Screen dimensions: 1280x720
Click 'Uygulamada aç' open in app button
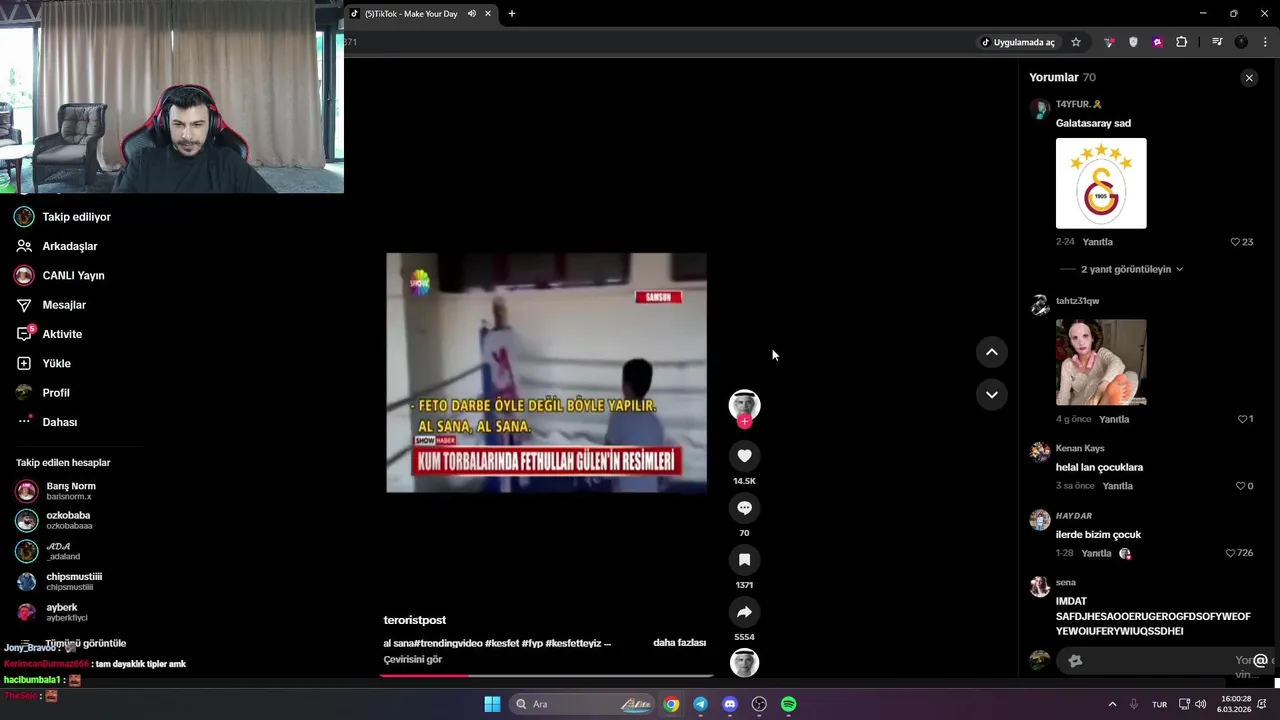point(1018,42)
